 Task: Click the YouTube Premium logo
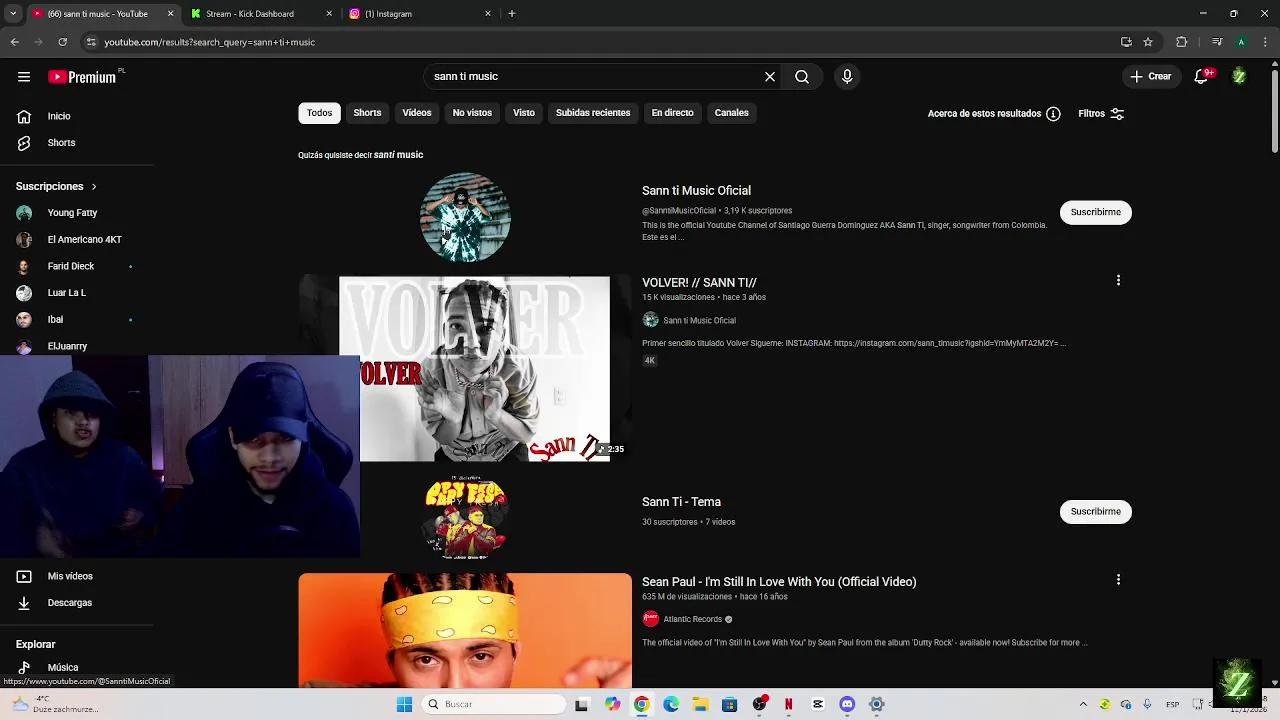[82, 77]
